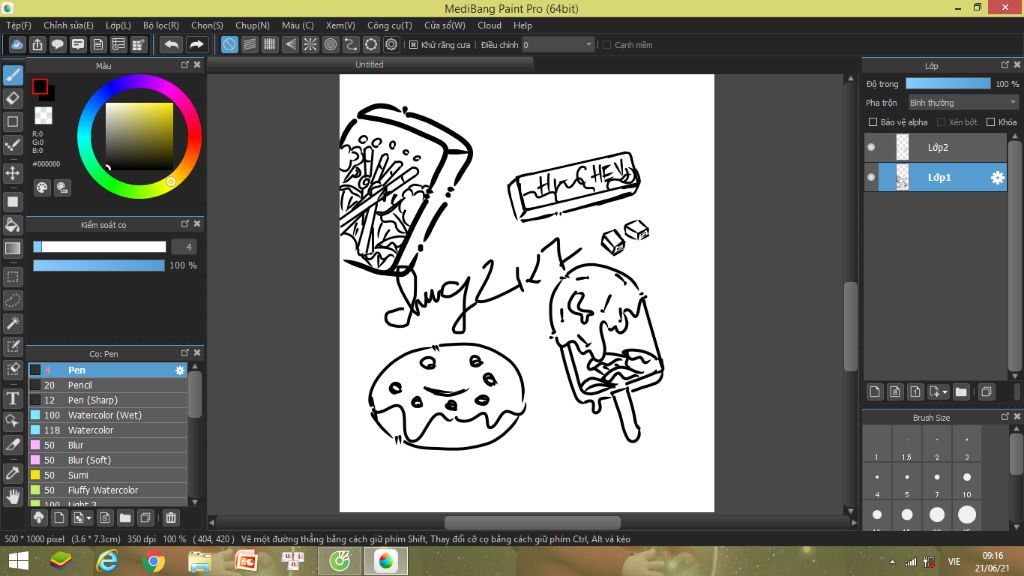Image resolution: width=1024 pixels, height=576 pixels.
Task: Open snap settings gear icon
Action: click(391, 44)
